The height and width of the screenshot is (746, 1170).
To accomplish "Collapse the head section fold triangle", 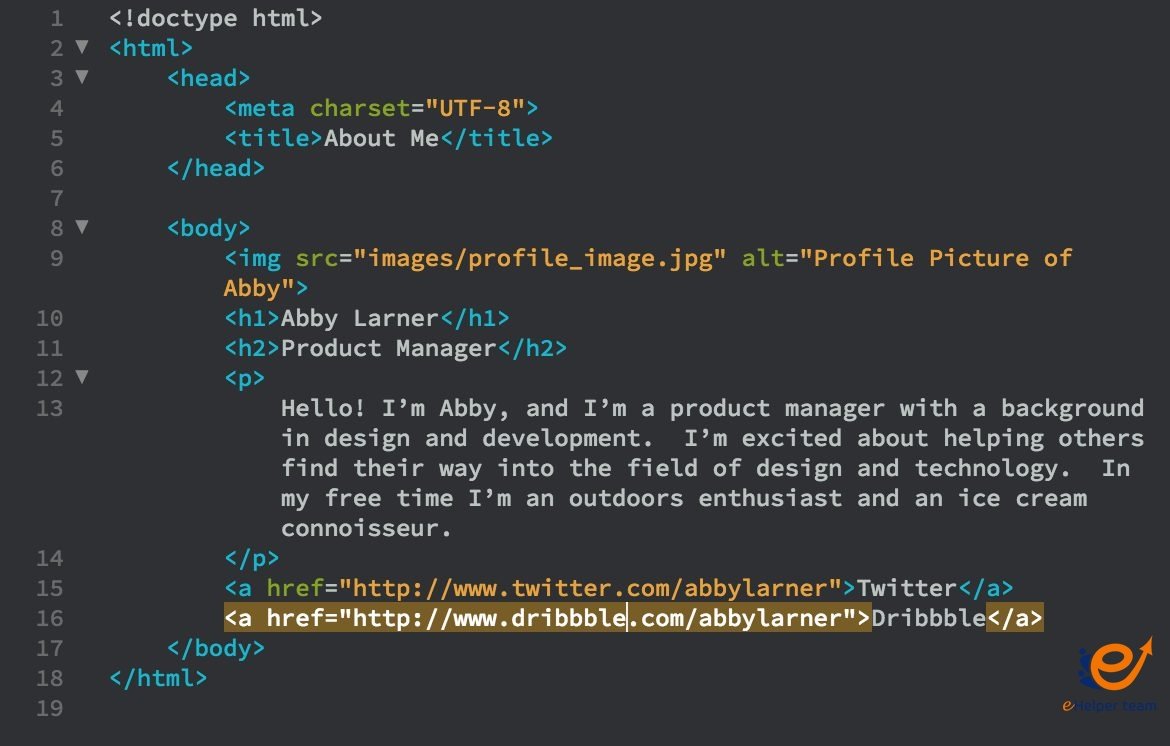I will coord(82,77).
